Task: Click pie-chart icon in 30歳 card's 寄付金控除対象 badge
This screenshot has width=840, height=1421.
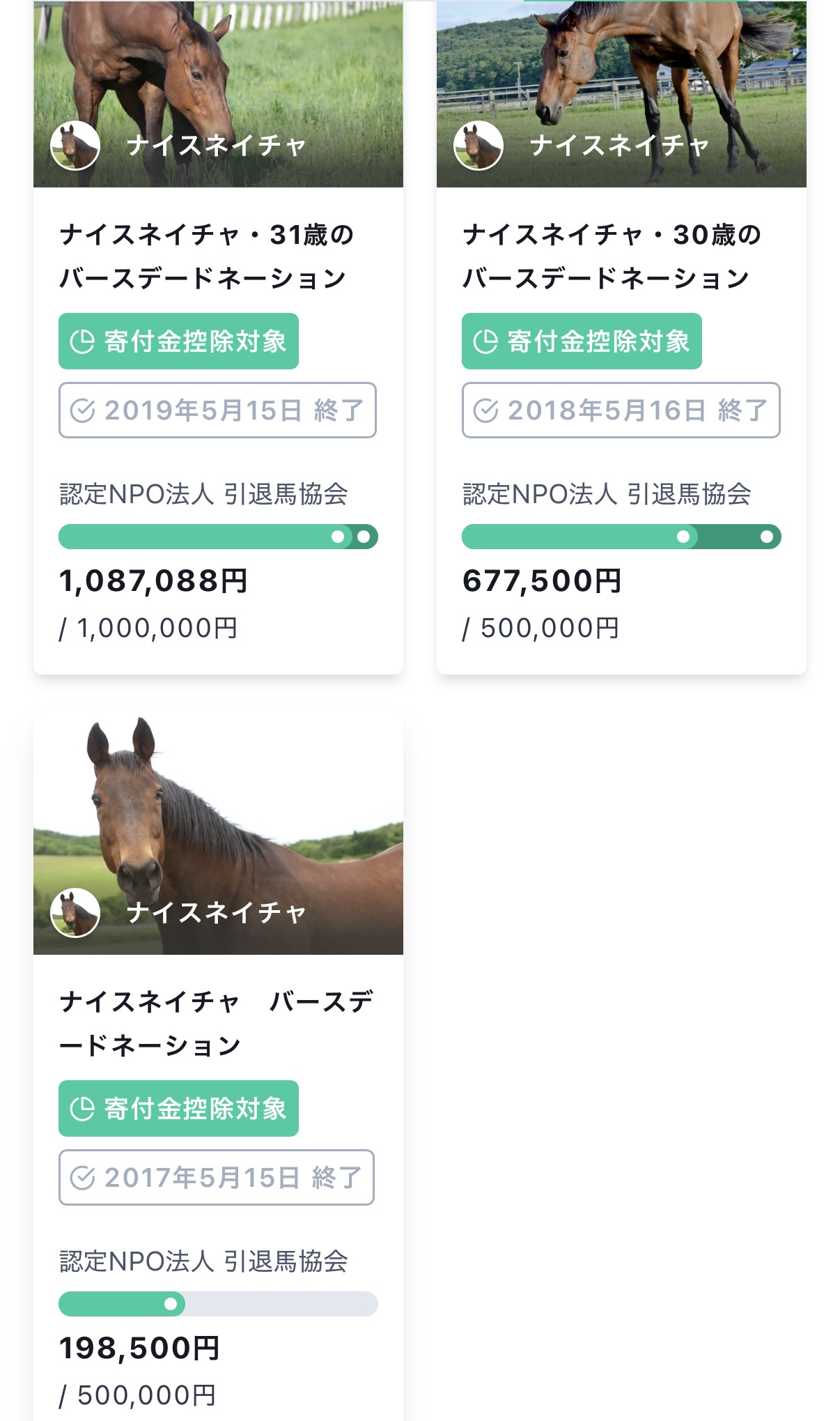Action: tap(485, 341)
